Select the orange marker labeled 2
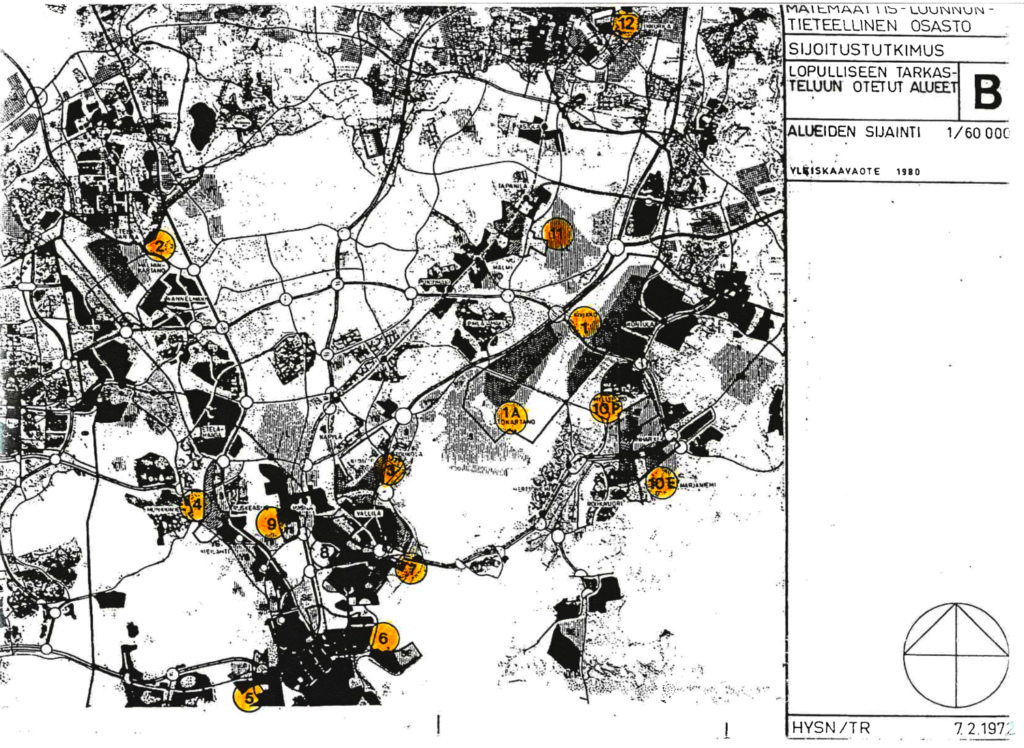Viewport: 1024px width, 748px height. tap(159, 245)
